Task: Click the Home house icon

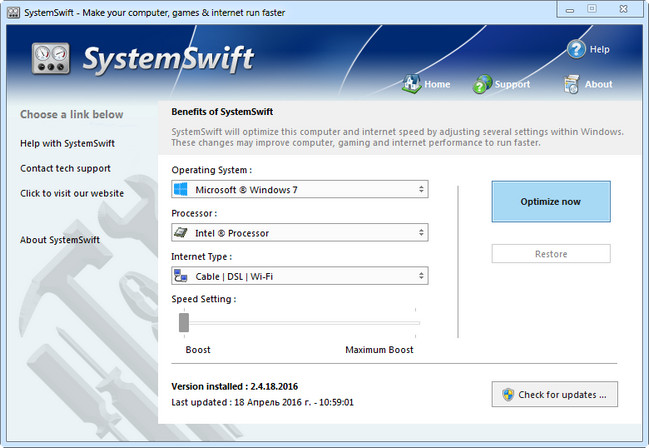Action: tap(411, 84)
